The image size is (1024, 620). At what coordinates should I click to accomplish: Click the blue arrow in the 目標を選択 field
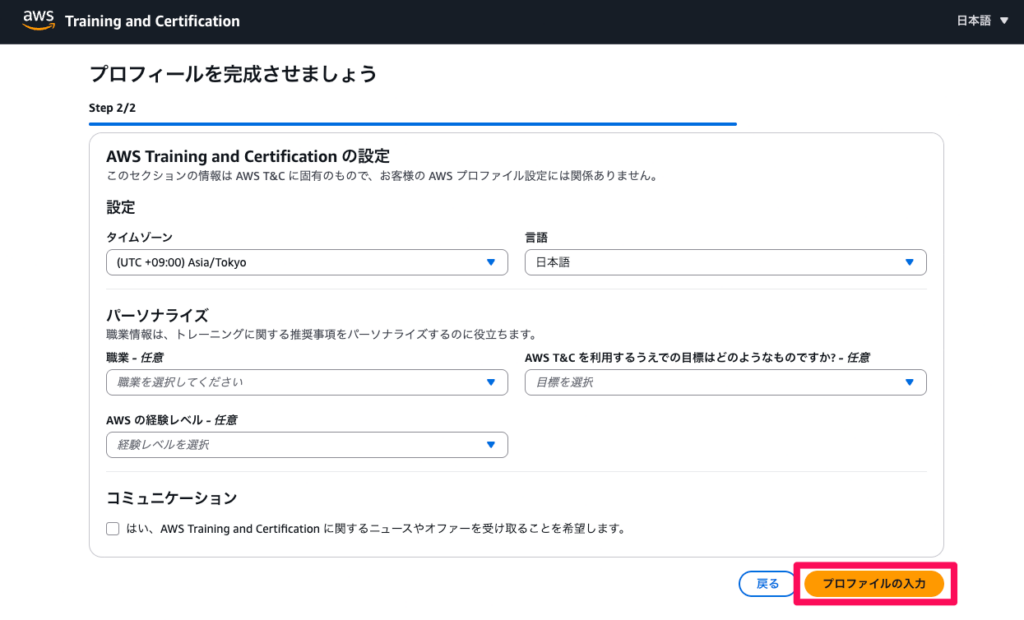[909, 382]
